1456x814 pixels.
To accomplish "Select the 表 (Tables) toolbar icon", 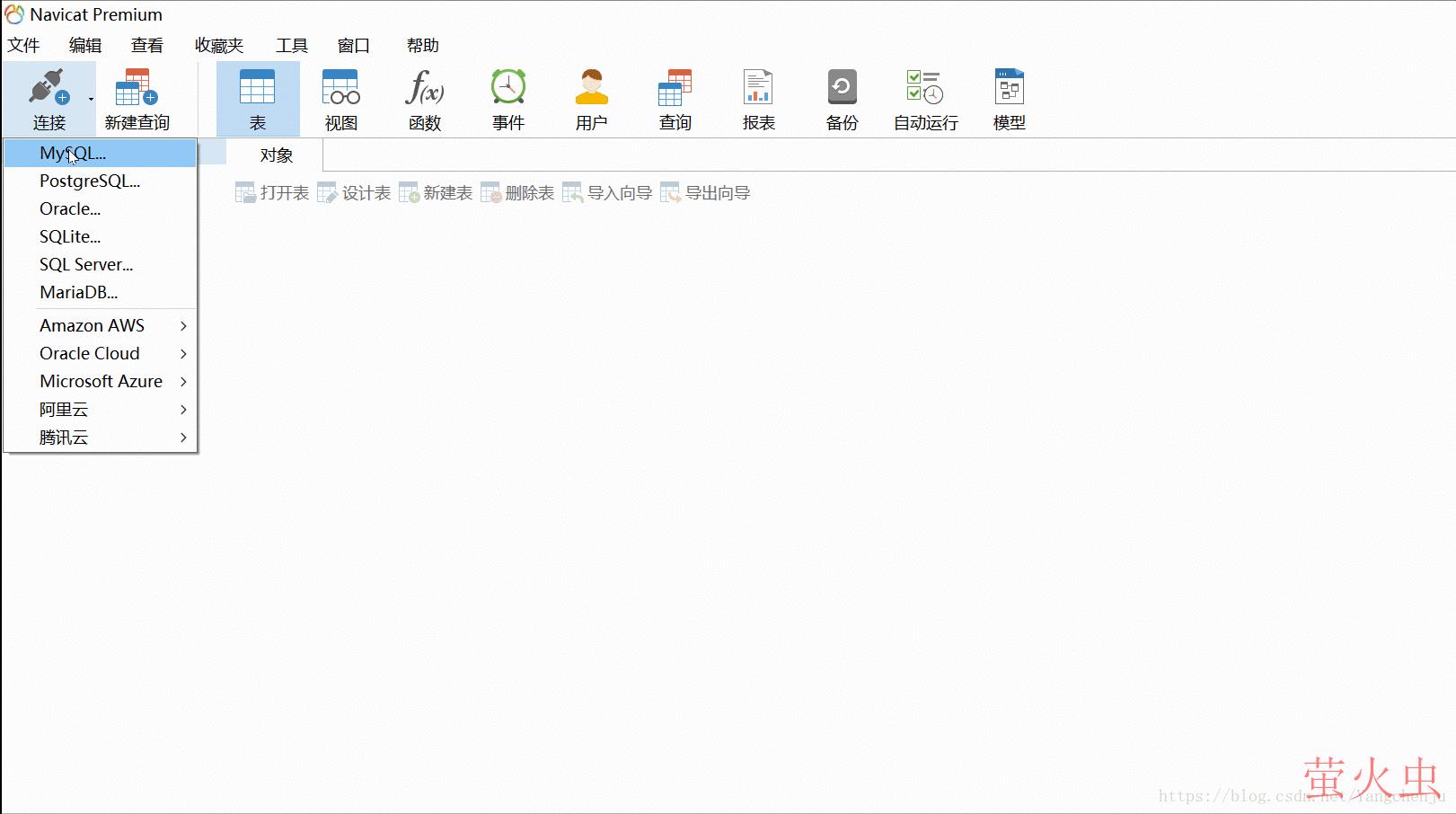I will (x=258, y=97).
